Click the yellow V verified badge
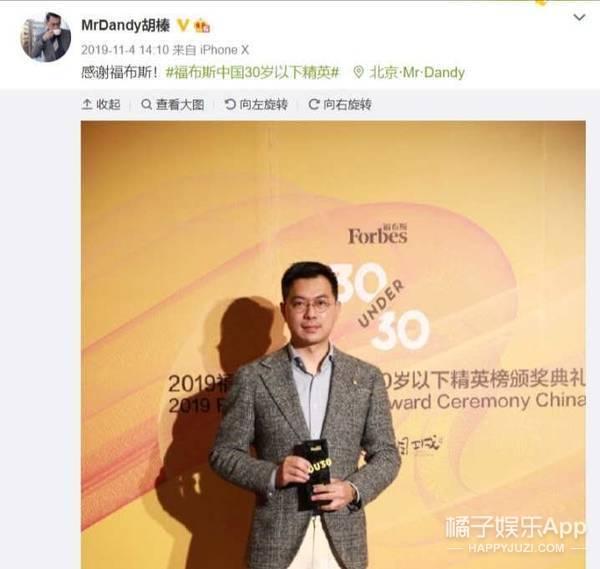The width and height of the screenshot is (600, 569). [x=183, y=25]
